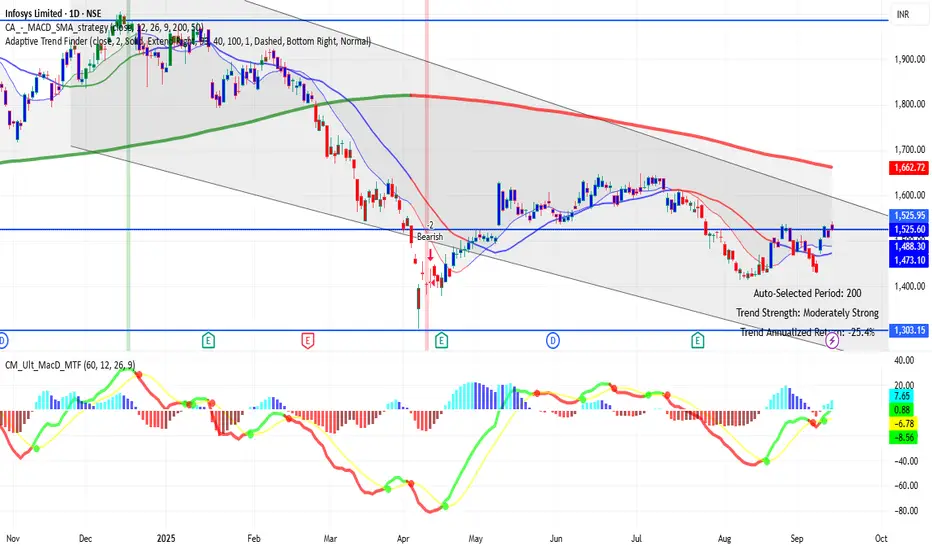Click the red bearish down arrow marker

[430, 255]
